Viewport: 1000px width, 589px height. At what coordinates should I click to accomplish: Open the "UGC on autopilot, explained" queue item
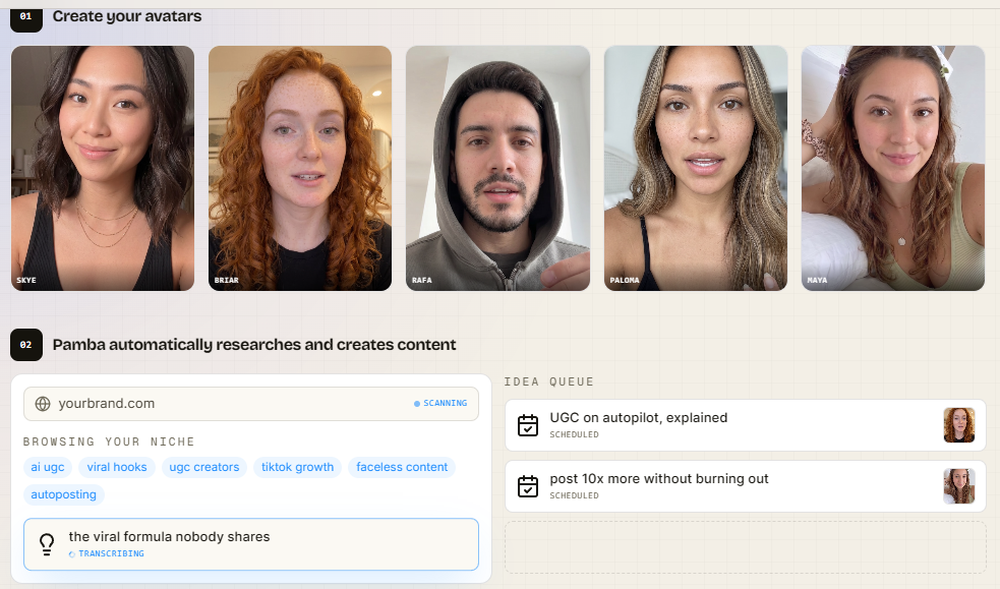746,425
